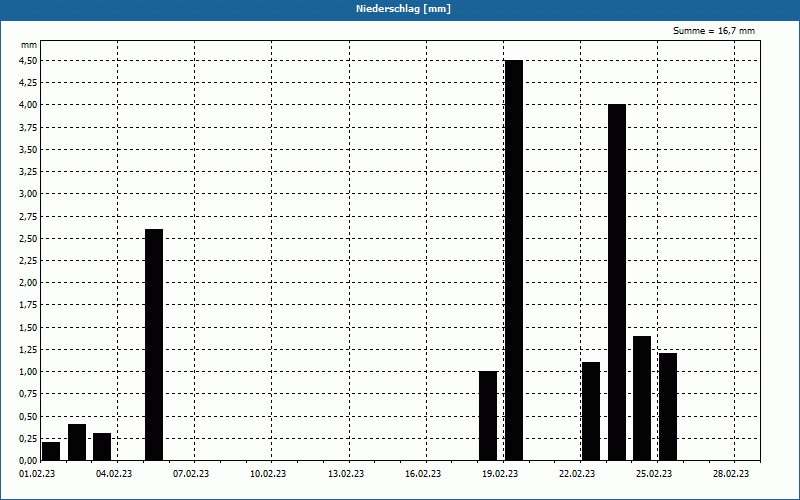Click the 10.02.23 date label
Image resolution: width=800 pixels, height=500 pixels.
tap(268, 474)
